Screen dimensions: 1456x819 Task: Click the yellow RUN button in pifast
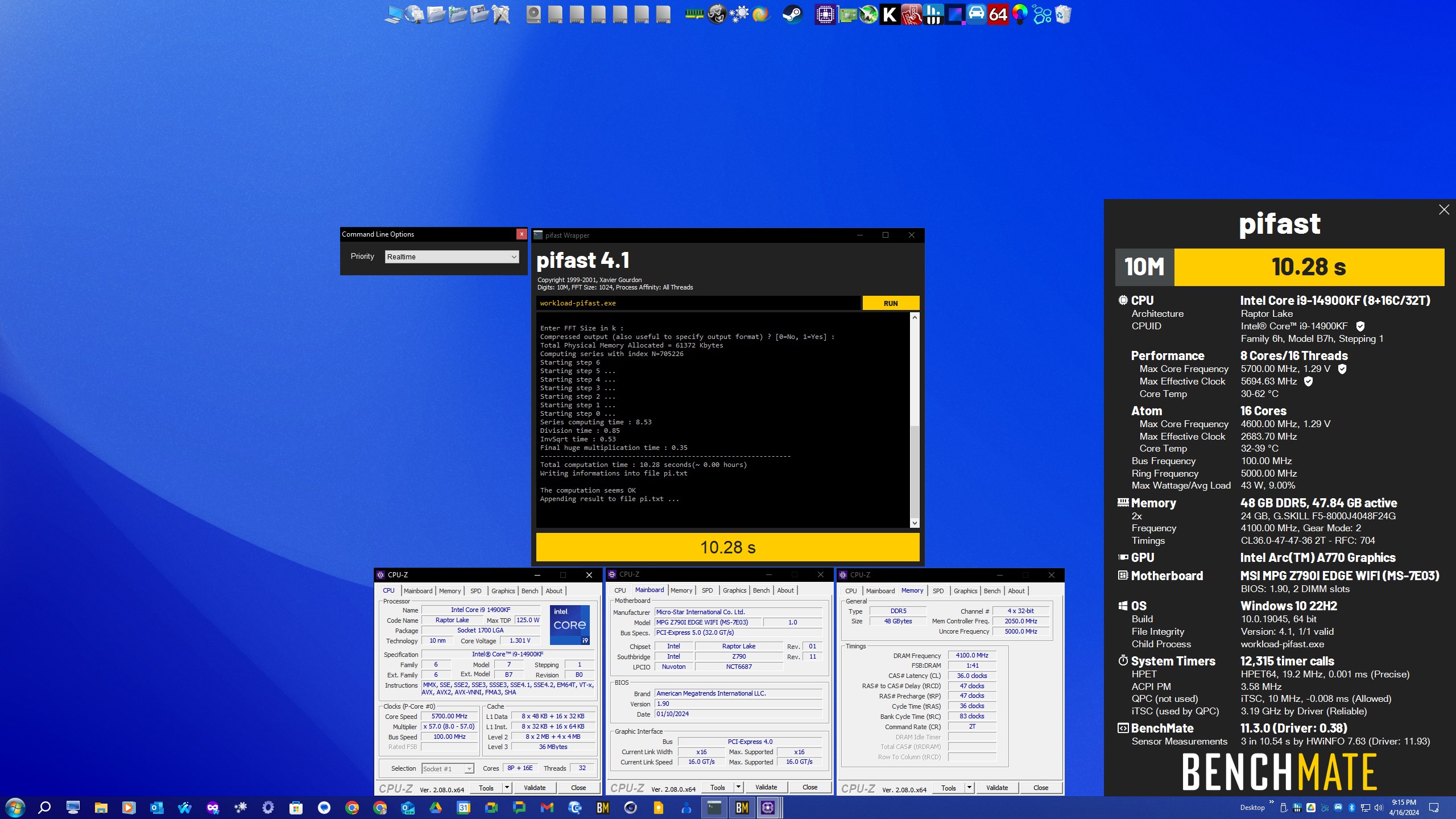[x=891, y=304]
